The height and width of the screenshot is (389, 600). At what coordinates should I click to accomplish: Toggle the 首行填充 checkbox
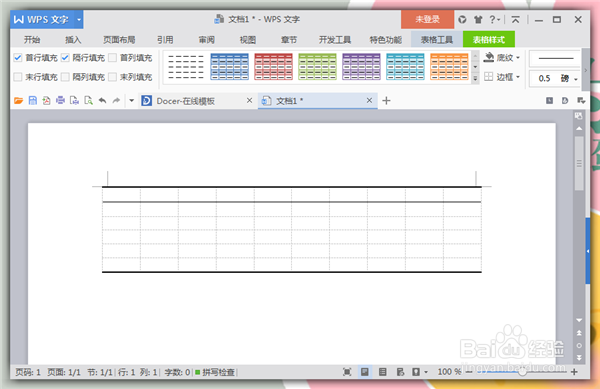[18, 58]
